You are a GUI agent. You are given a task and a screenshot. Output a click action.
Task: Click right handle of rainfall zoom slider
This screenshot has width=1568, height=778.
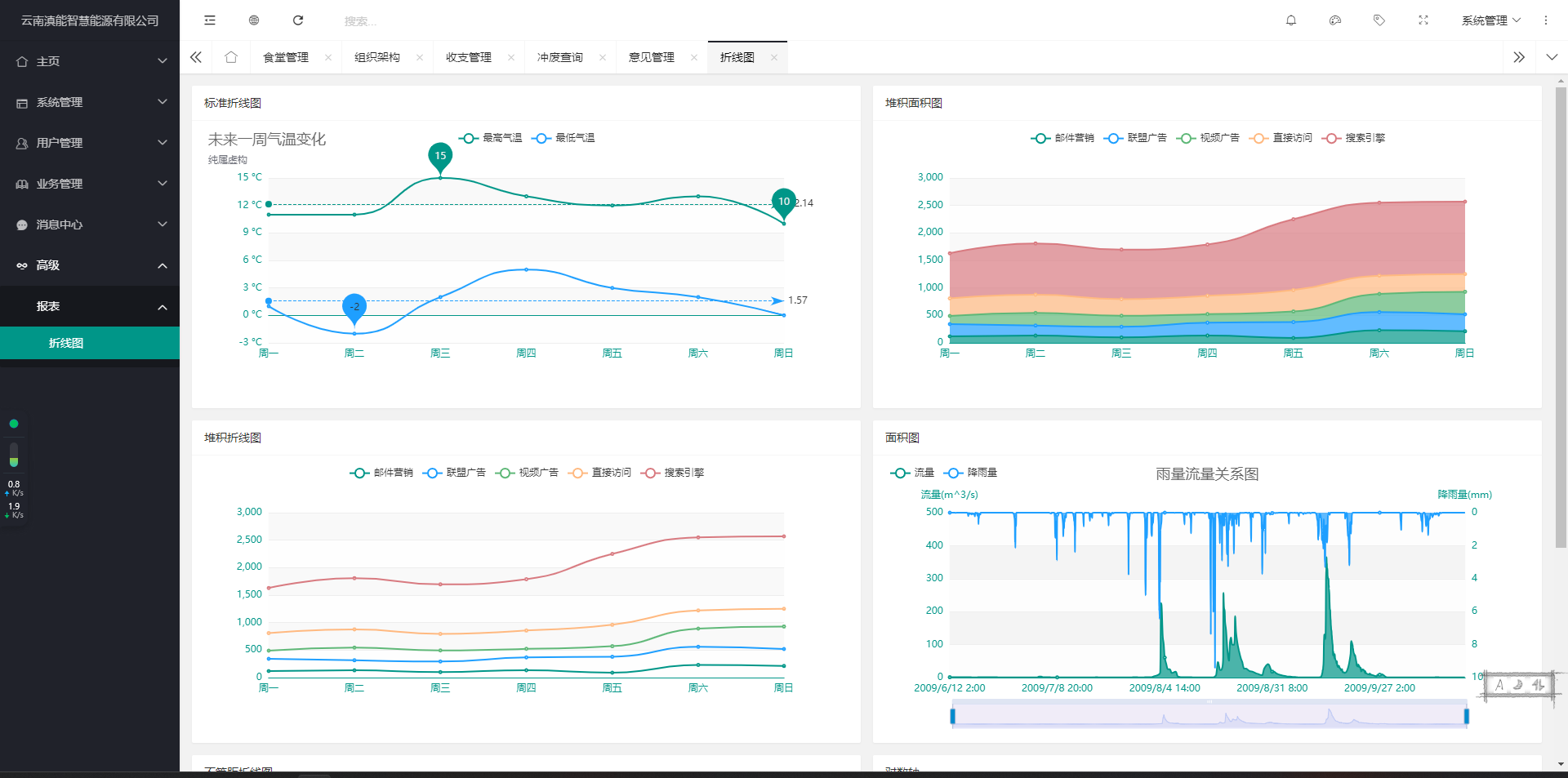pyautogui.click(x=1467, y=716)
